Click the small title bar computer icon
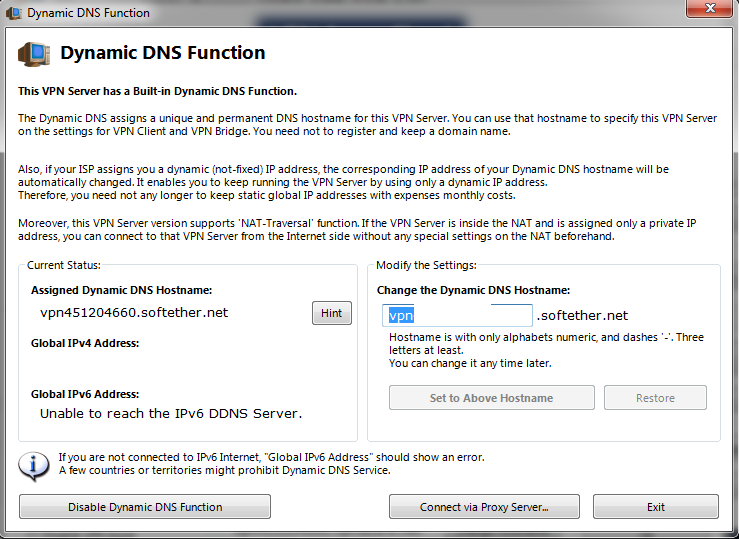 [14, 13]
